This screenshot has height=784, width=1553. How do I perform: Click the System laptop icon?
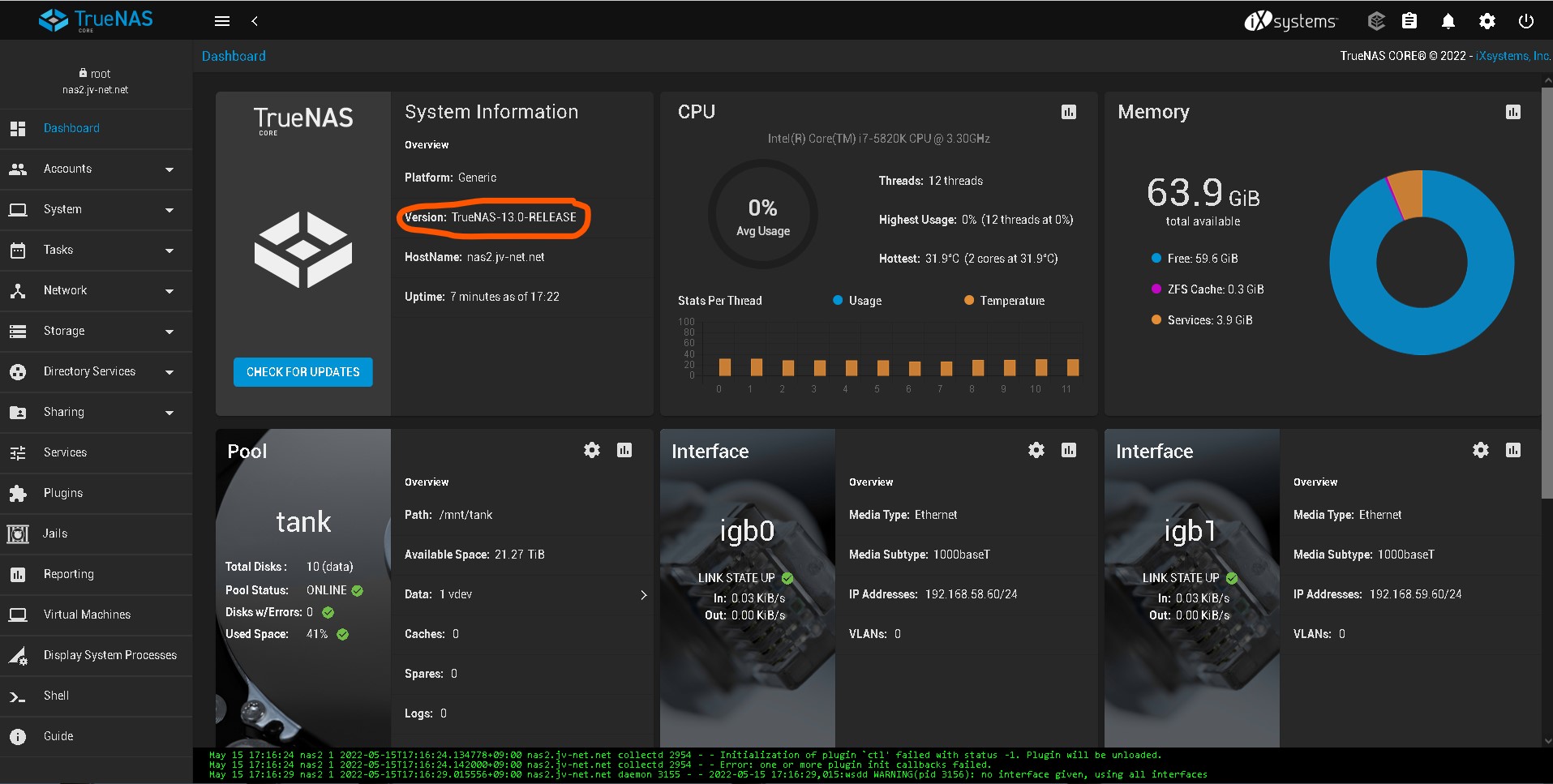(x=18, y=209)
